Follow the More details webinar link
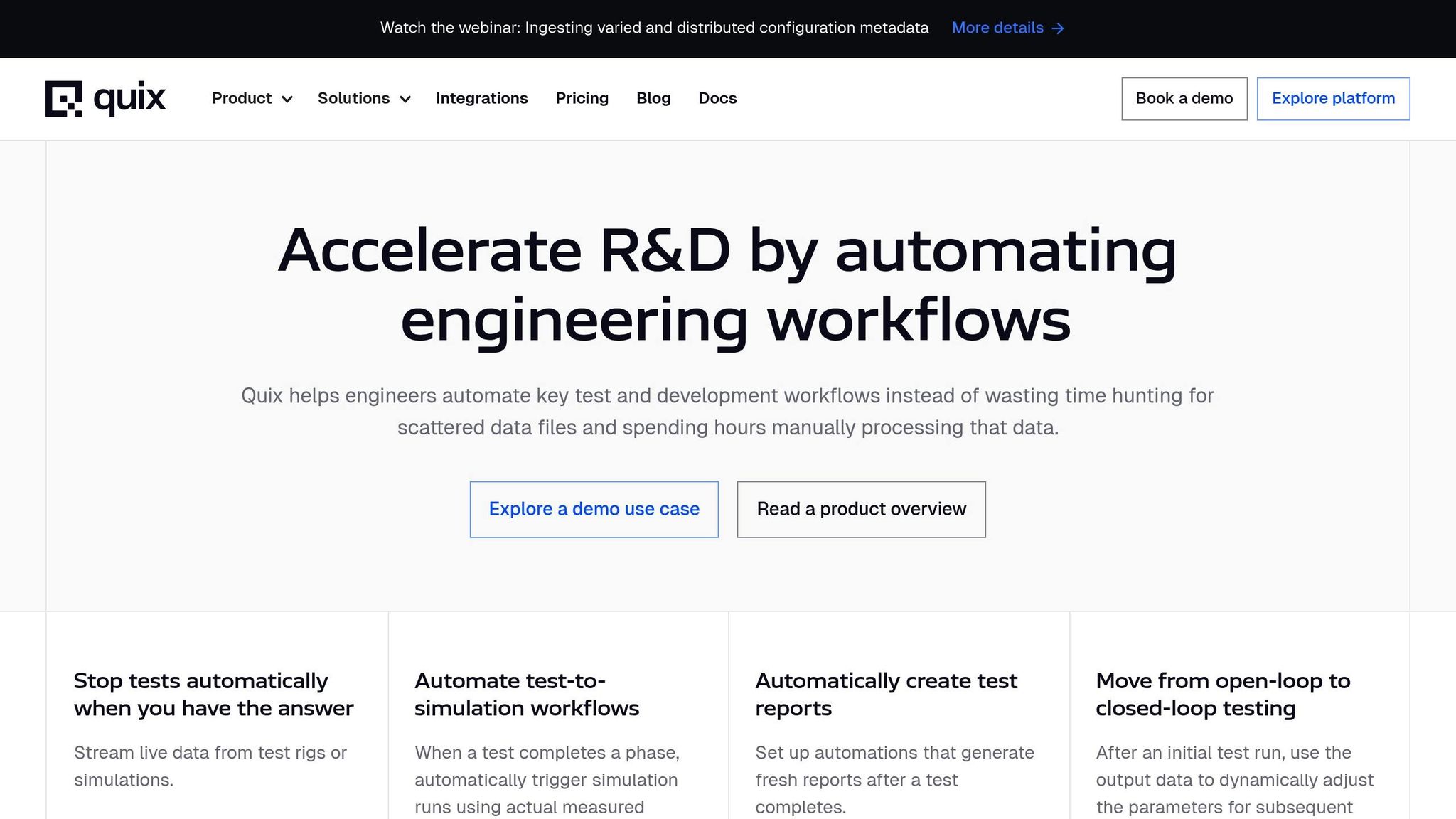This screenshot has height=819, width=1456. pos(997,28)
